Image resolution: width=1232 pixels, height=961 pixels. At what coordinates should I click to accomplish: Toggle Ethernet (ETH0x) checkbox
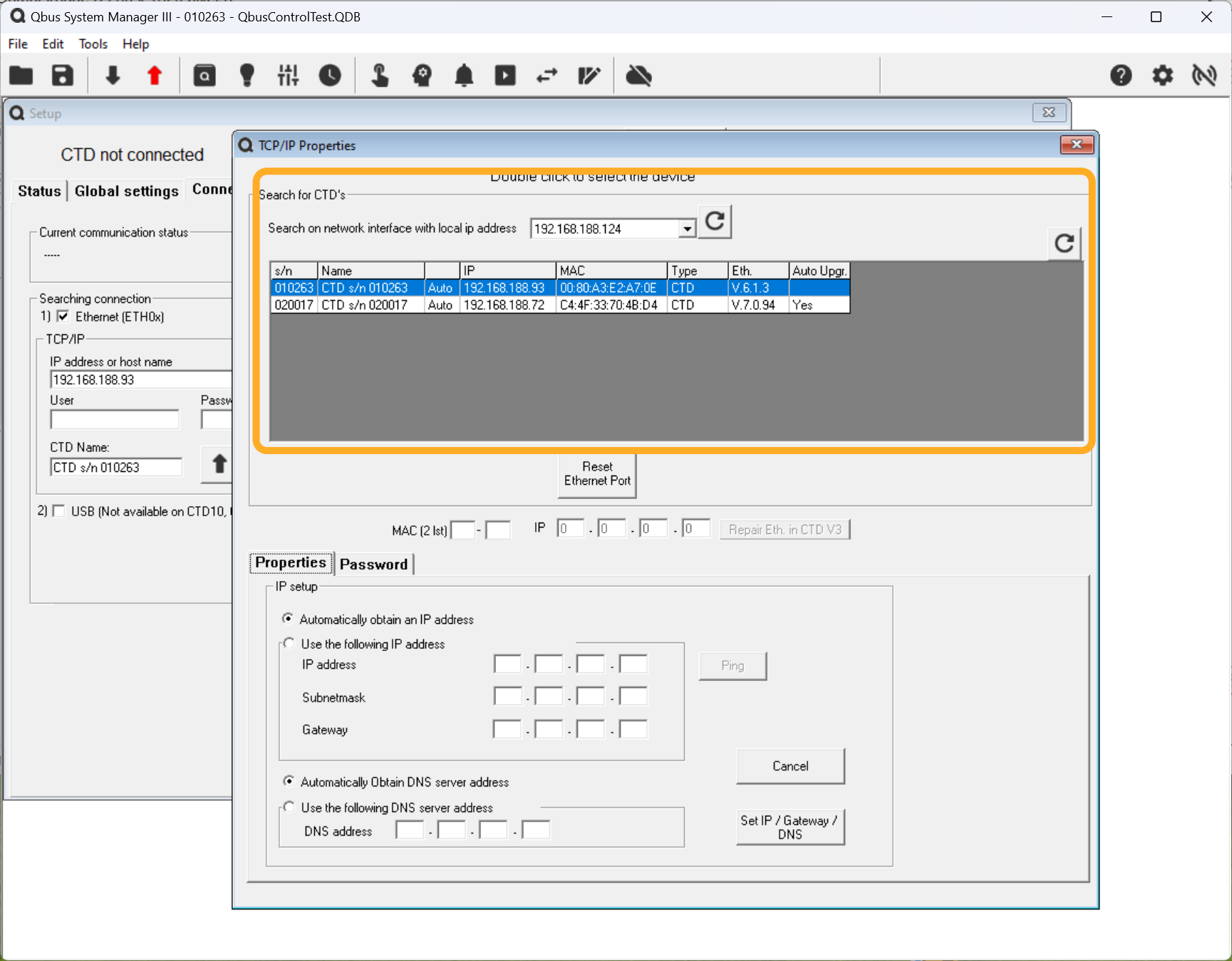(x=63, y=317)
